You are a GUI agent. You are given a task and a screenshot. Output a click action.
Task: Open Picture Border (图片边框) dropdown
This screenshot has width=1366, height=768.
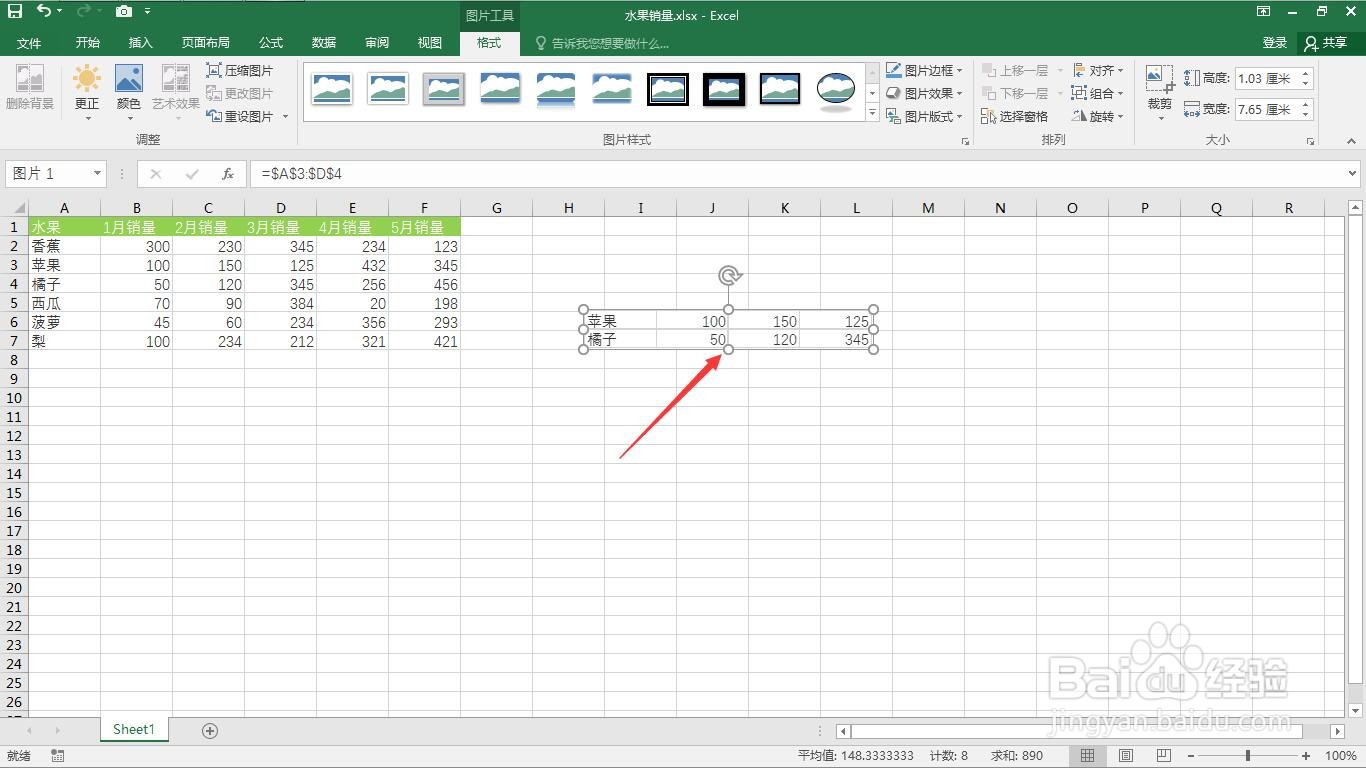(925, 71)
